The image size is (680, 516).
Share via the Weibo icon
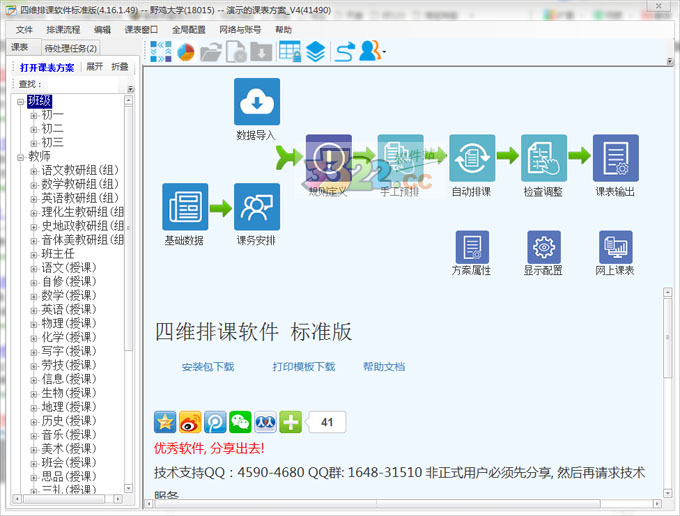190,422
